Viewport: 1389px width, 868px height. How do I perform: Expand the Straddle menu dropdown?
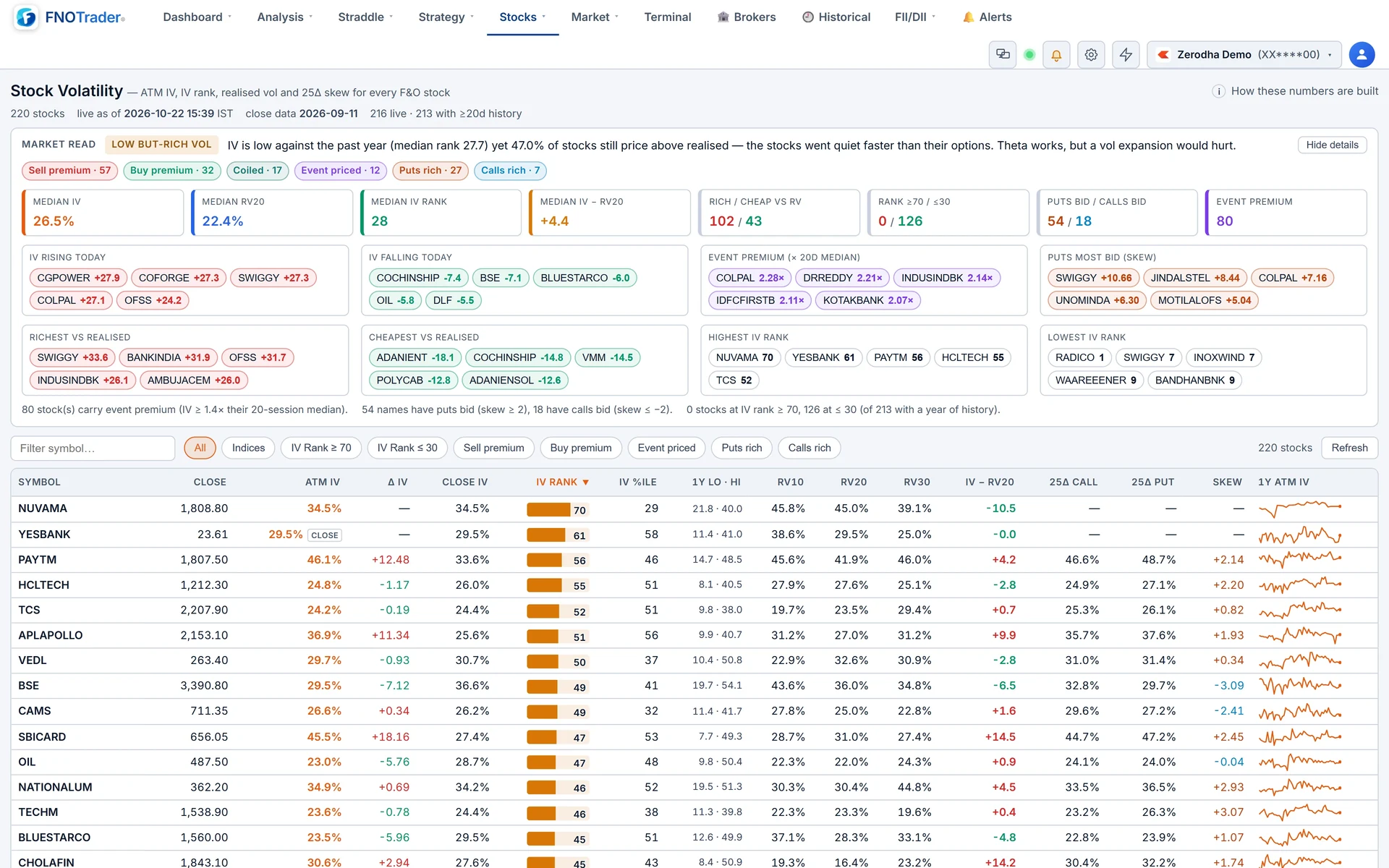click(365, 17)
